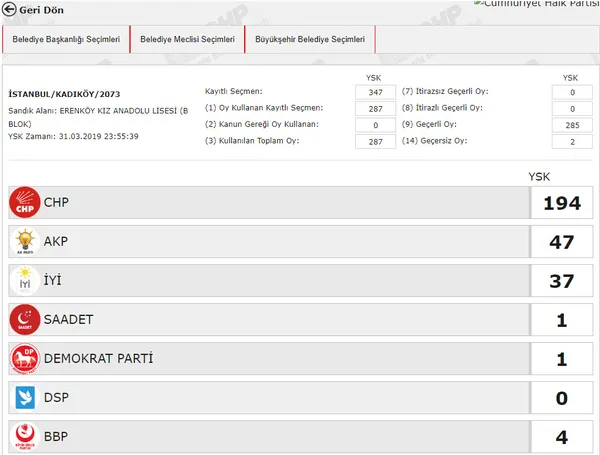Screen dimensions: 600x455
Task: Click the AKP party logo
Action: point(22,242)
